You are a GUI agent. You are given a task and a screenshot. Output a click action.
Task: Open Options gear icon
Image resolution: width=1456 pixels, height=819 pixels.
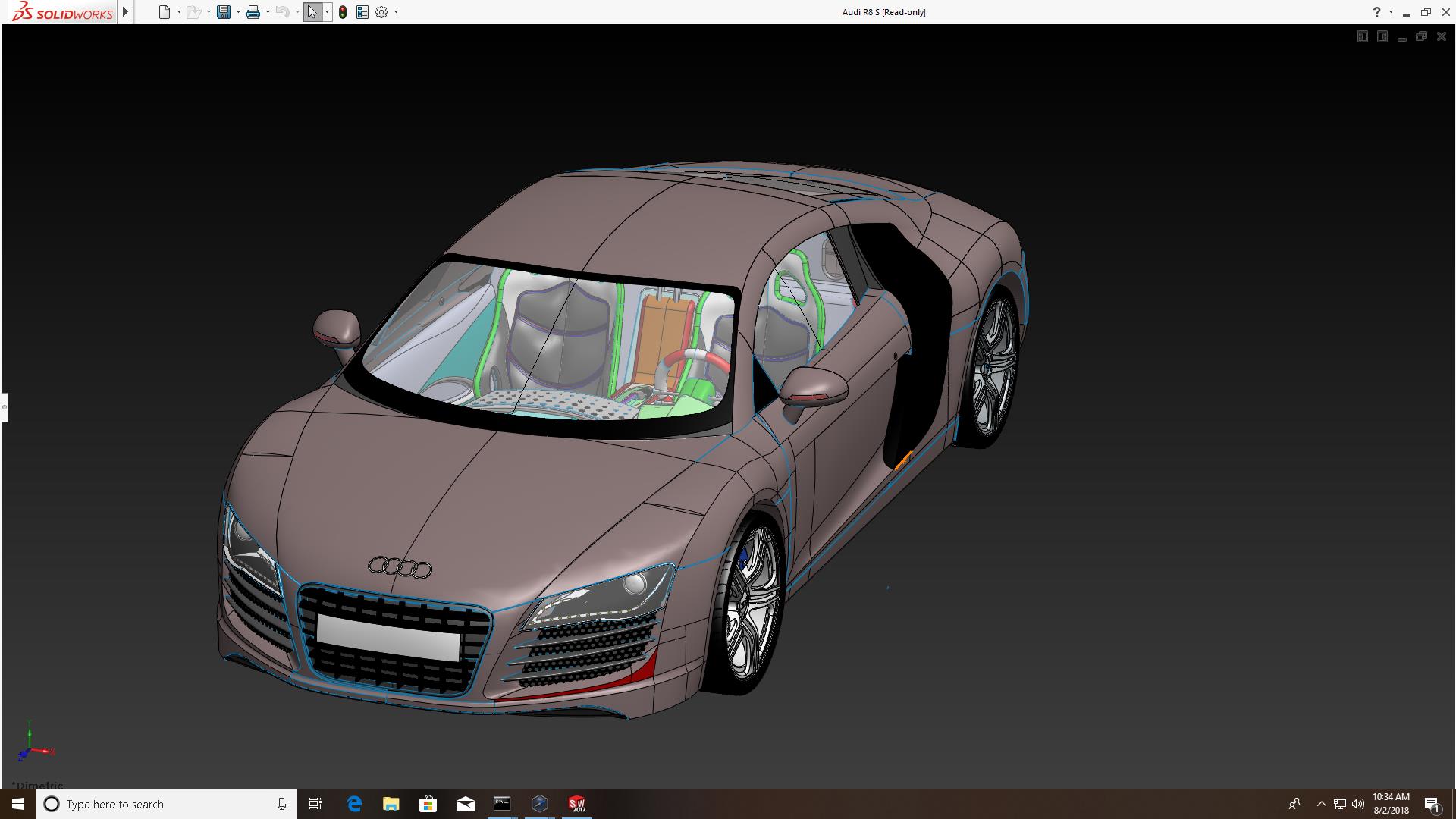coord(381,12)
